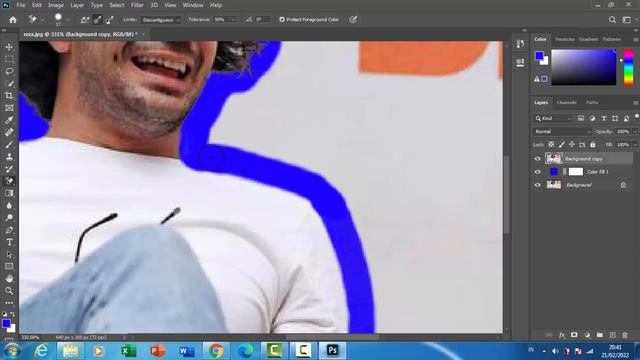Image resolution: width=640 pixels, height=360 pixels.
Task: Select the Path Selection tool
Action: tap(9, 254)
